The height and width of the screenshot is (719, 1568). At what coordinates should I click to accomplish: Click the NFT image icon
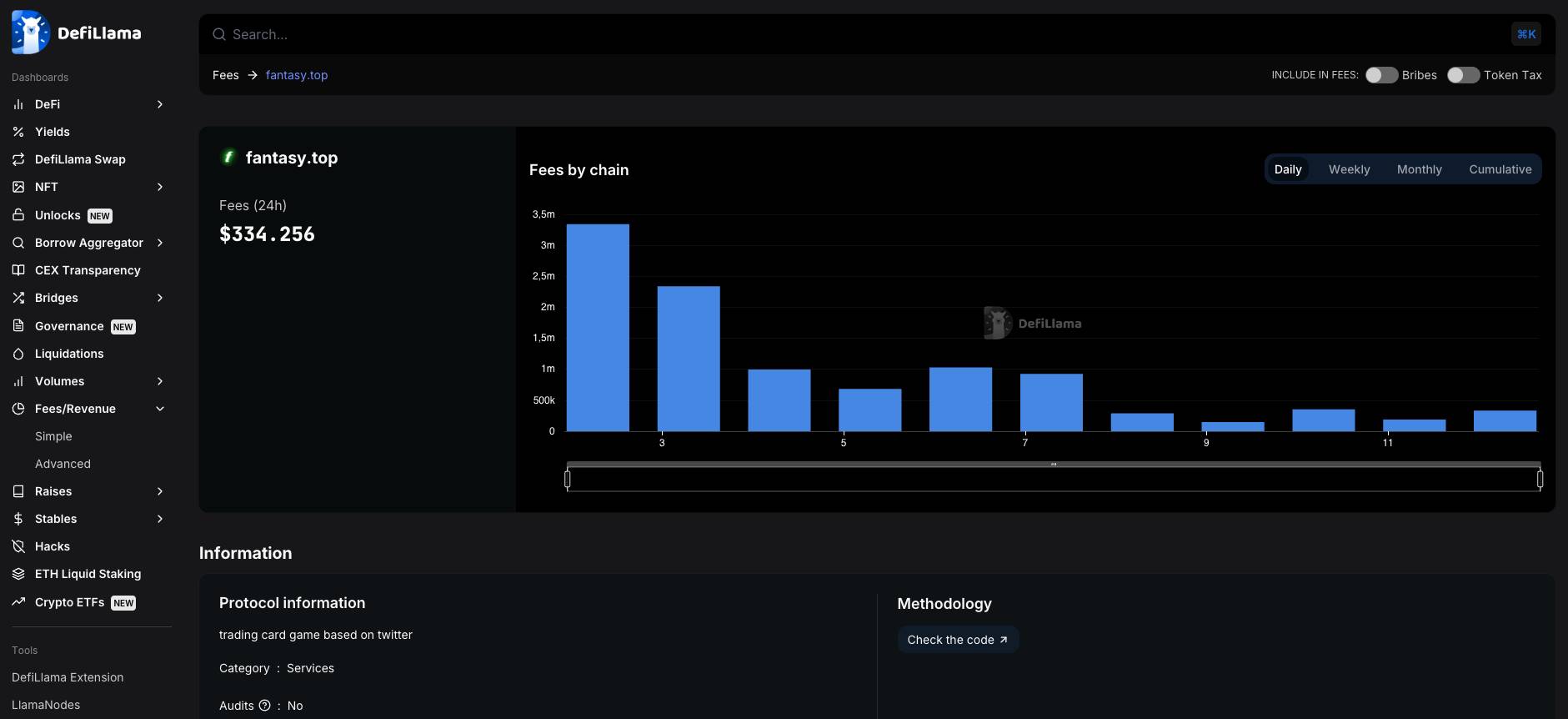tap(18, 187)
